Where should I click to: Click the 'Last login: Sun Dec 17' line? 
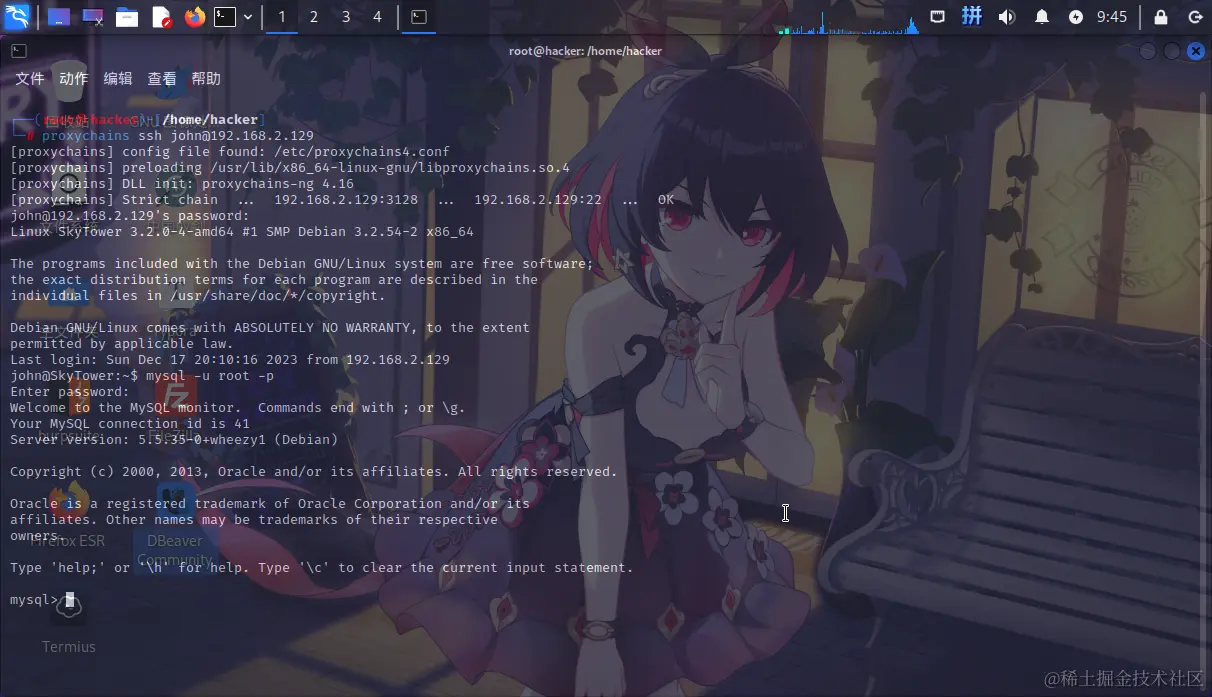[230, 360]
